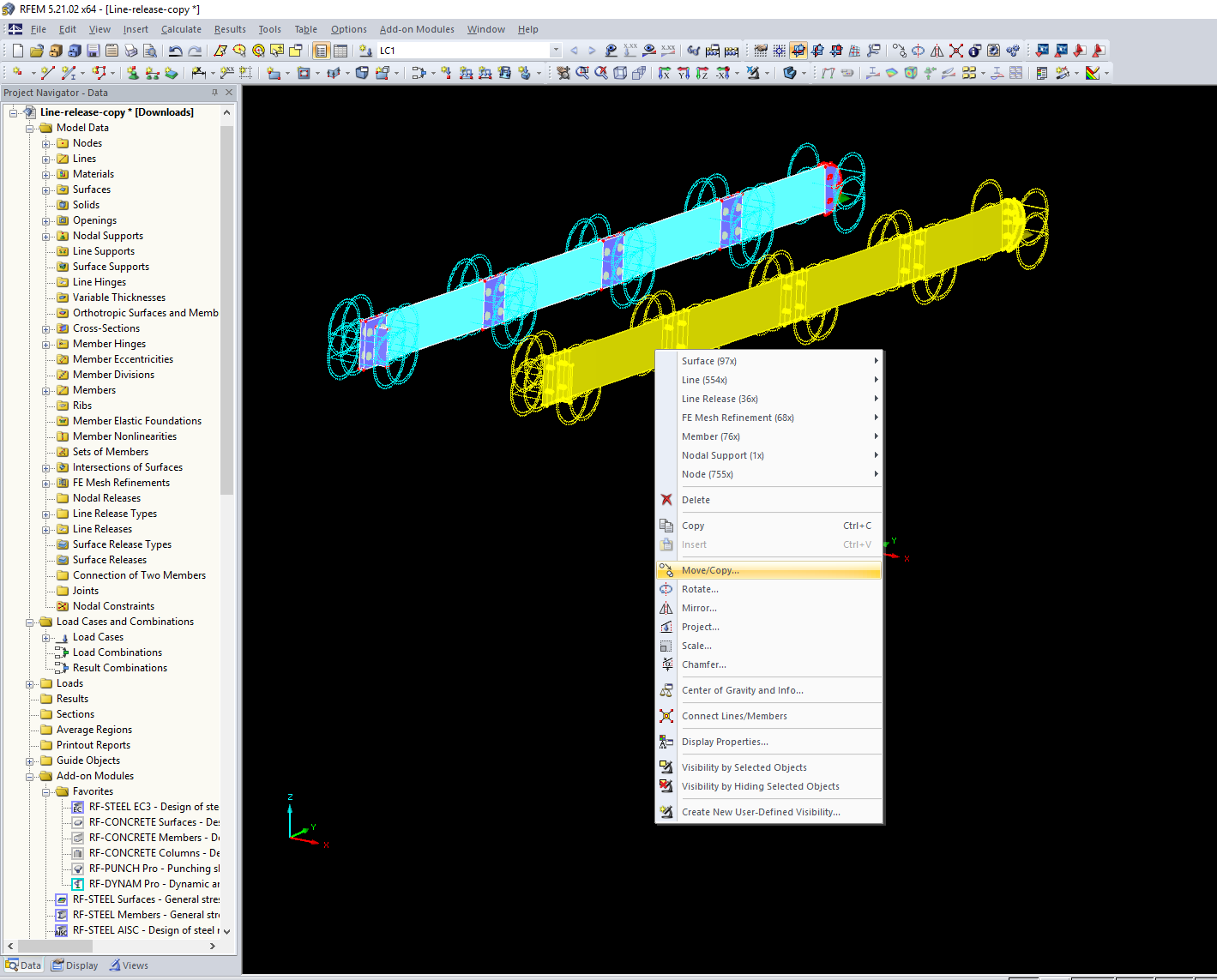Click the Print icon in the toolbar
This screenshot has height=980, width=1217.
(131, 51)
